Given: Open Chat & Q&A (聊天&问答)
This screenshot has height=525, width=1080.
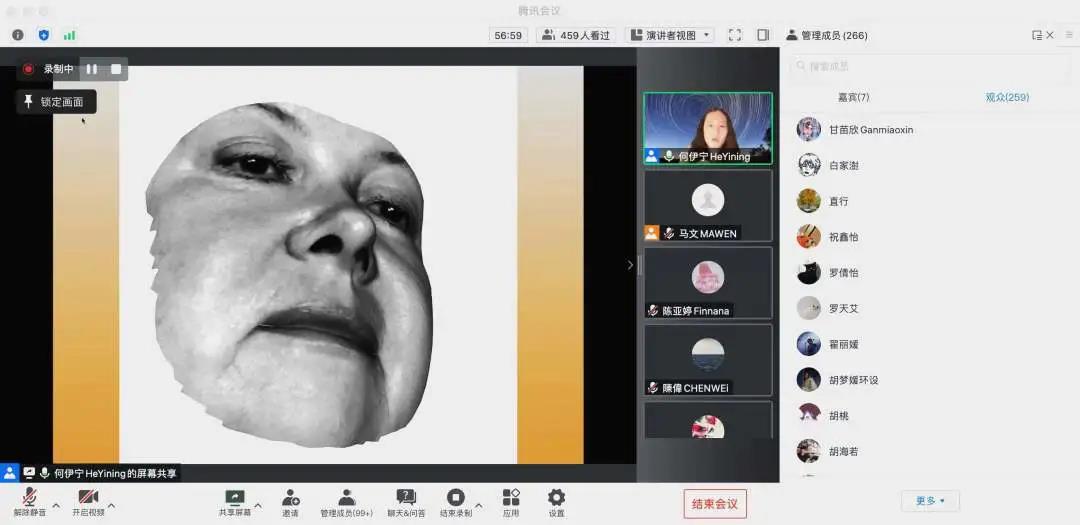Looking at the screenshot, I should pyautogui.click(x=406, y=498).
